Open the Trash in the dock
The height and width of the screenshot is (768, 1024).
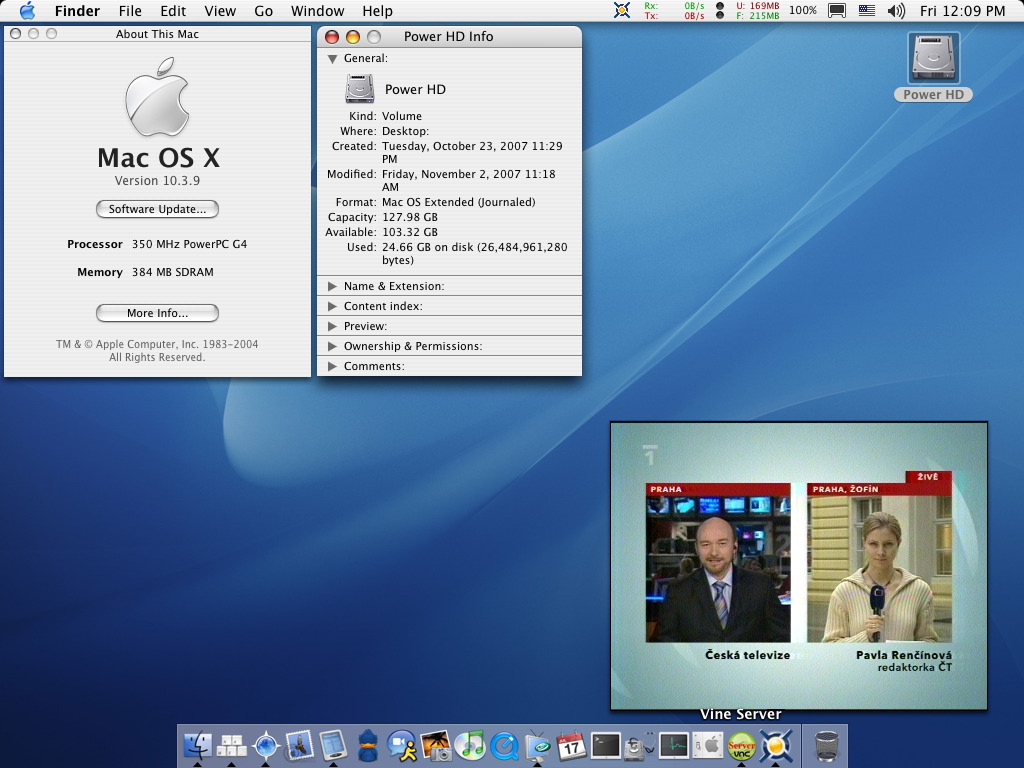826,745
